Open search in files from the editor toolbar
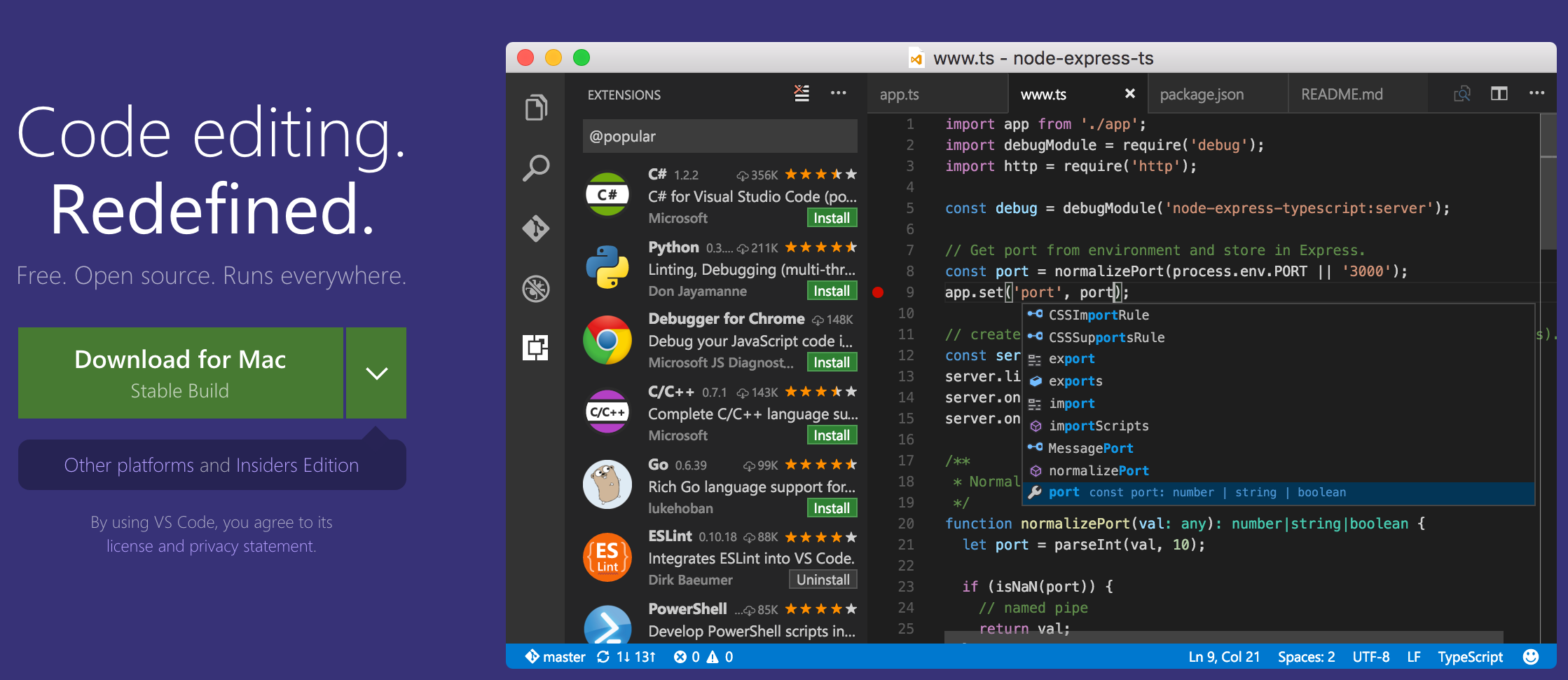This screenshot has width=1568, height=680. tap(1462, 93)
